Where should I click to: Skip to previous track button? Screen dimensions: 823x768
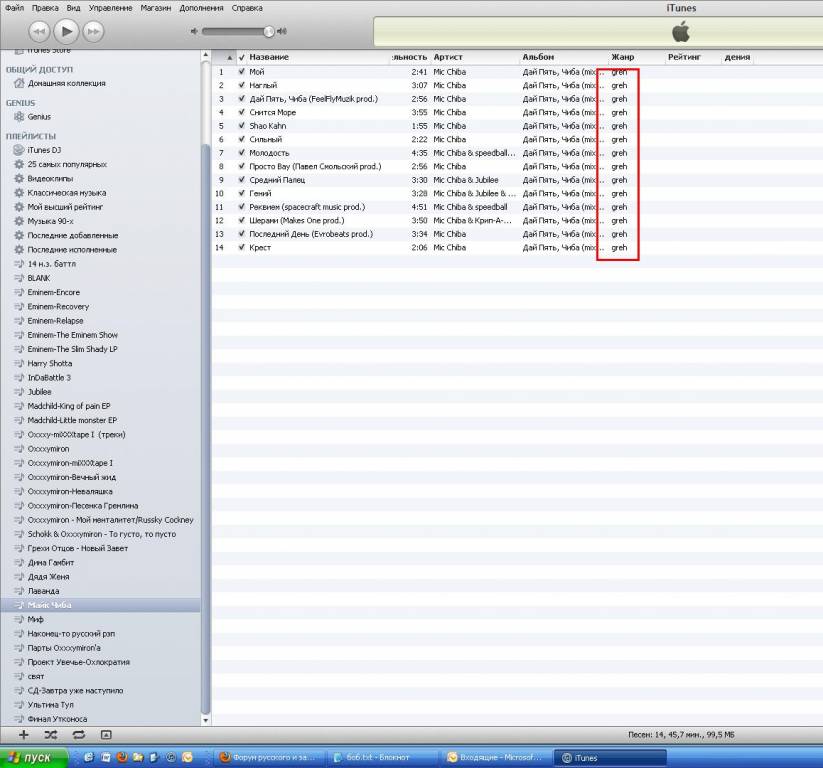coord(39,31)
